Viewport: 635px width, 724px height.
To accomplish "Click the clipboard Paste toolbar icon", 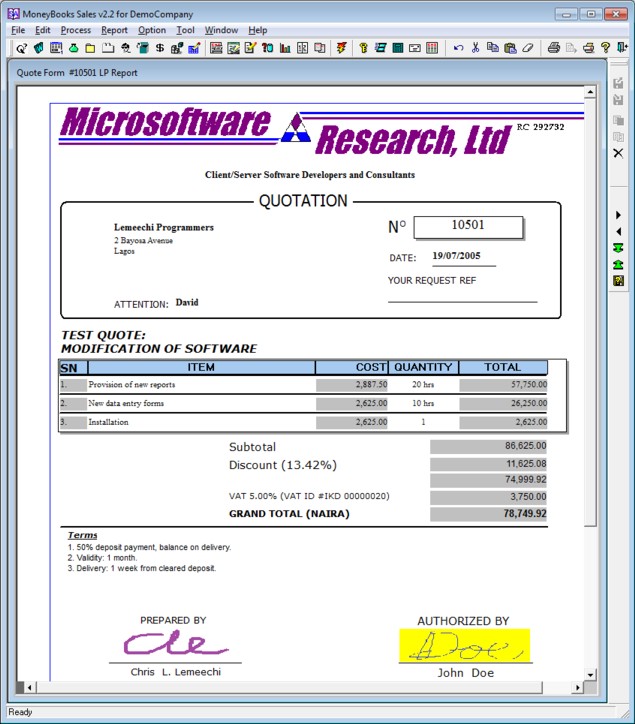I will point(510,48).
